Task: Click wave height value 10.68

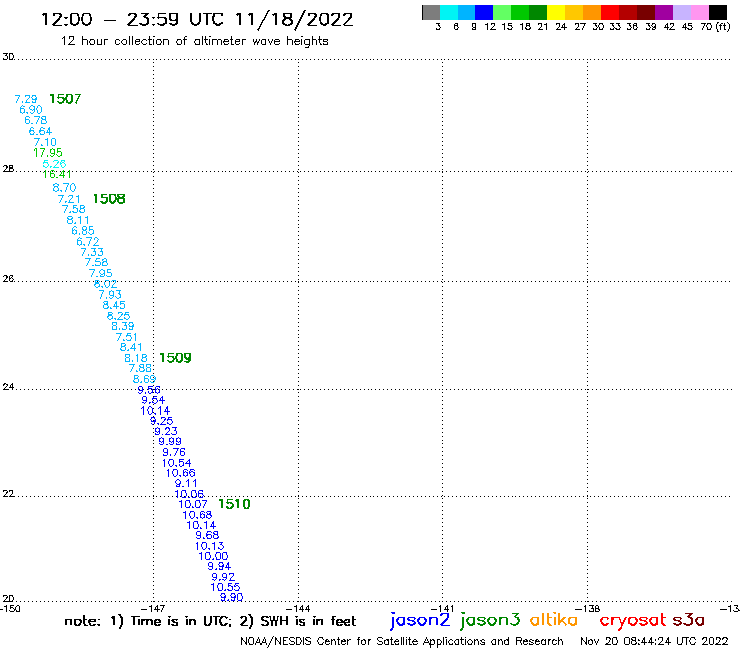Action: (197, 515)
